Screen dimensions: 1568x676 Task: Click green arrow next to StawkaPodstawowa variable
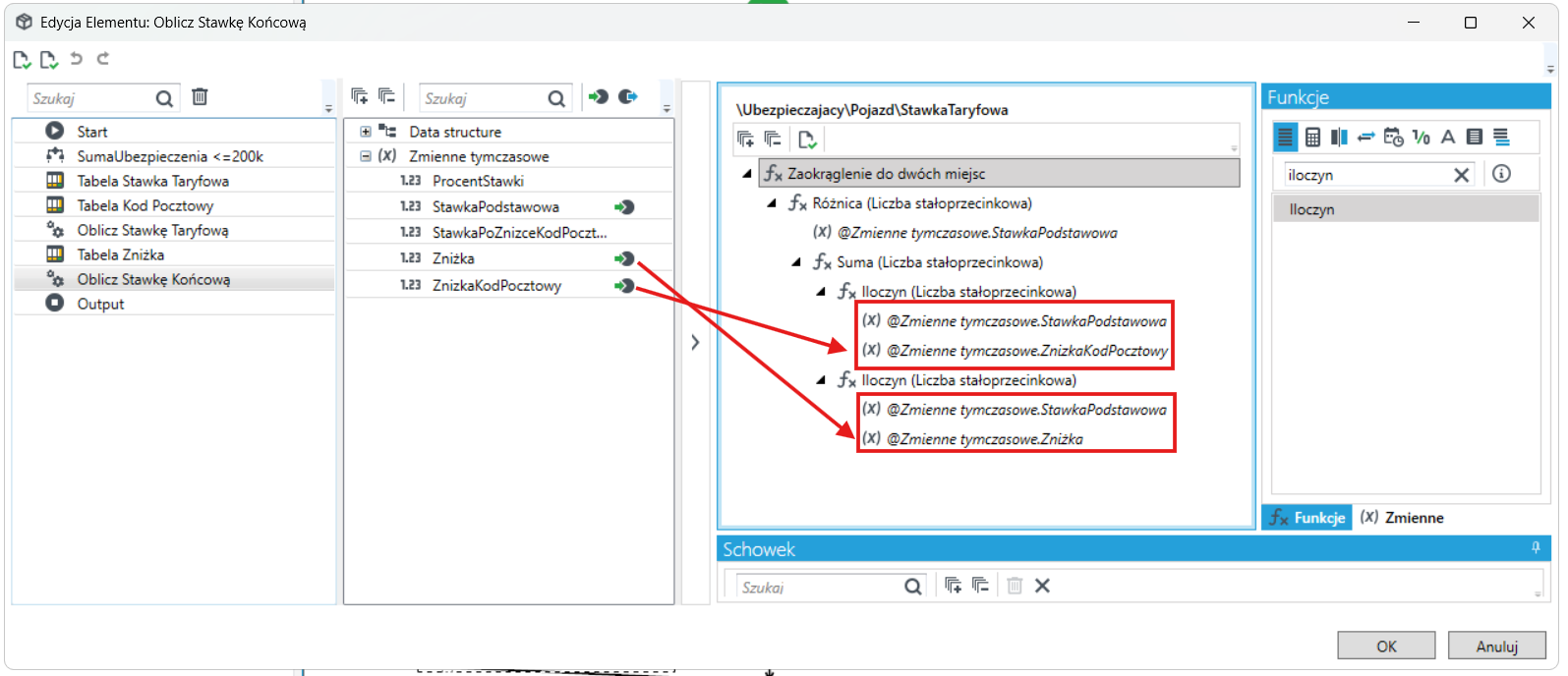pyautogui.click(x=624, y=206)
